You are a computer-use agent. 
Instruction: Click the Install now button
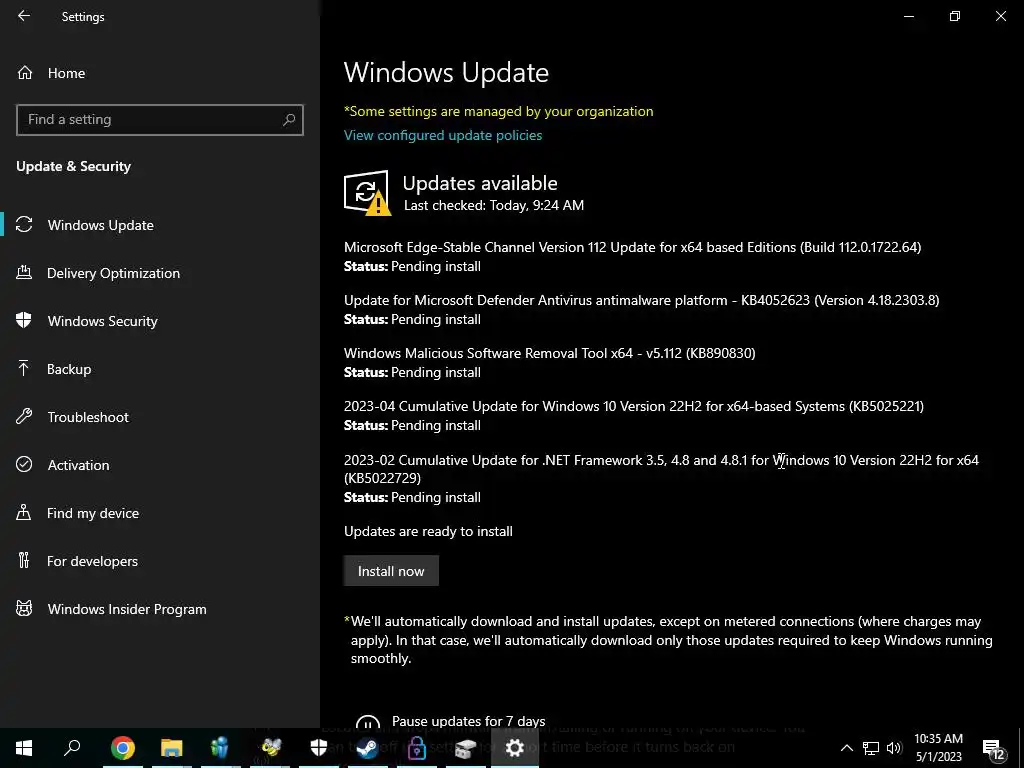[391, 571]
